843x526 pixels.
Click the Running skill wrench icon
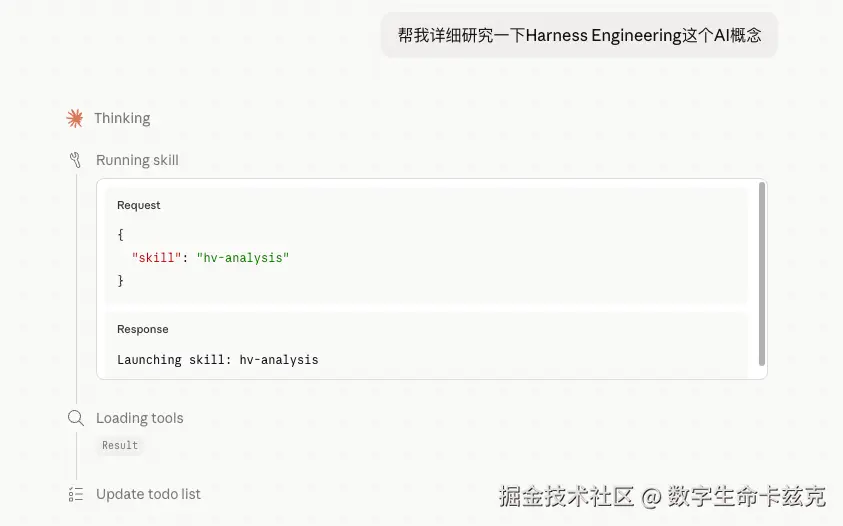(x=75, y=160)
